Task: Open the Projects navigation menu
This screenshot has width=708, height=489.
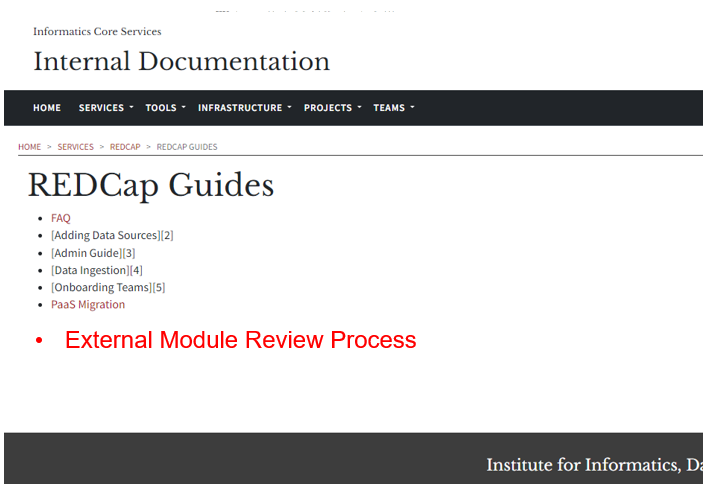Action: 328,108
